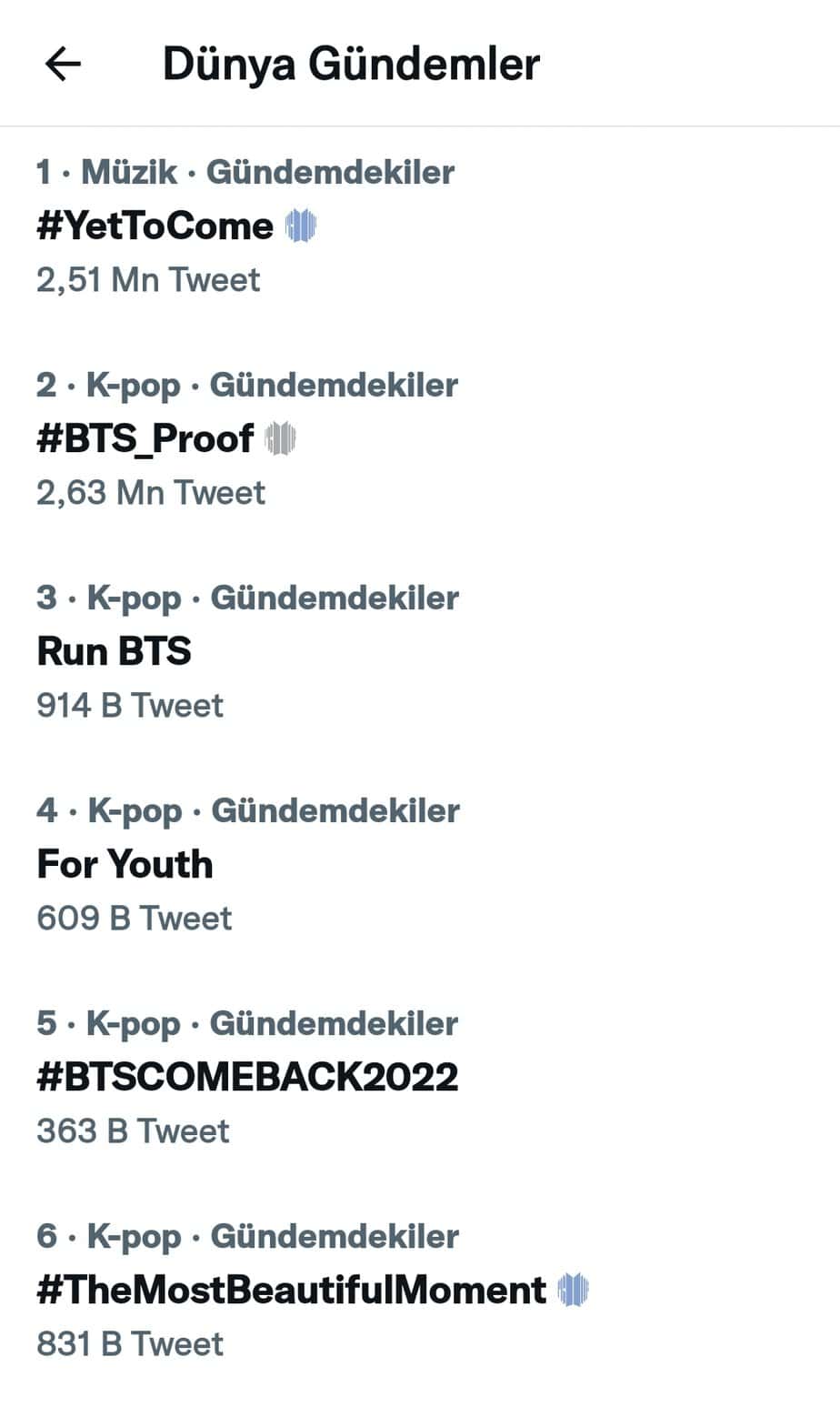Click the 2,51 Mn Tweet count

click(x=148, y=279)
